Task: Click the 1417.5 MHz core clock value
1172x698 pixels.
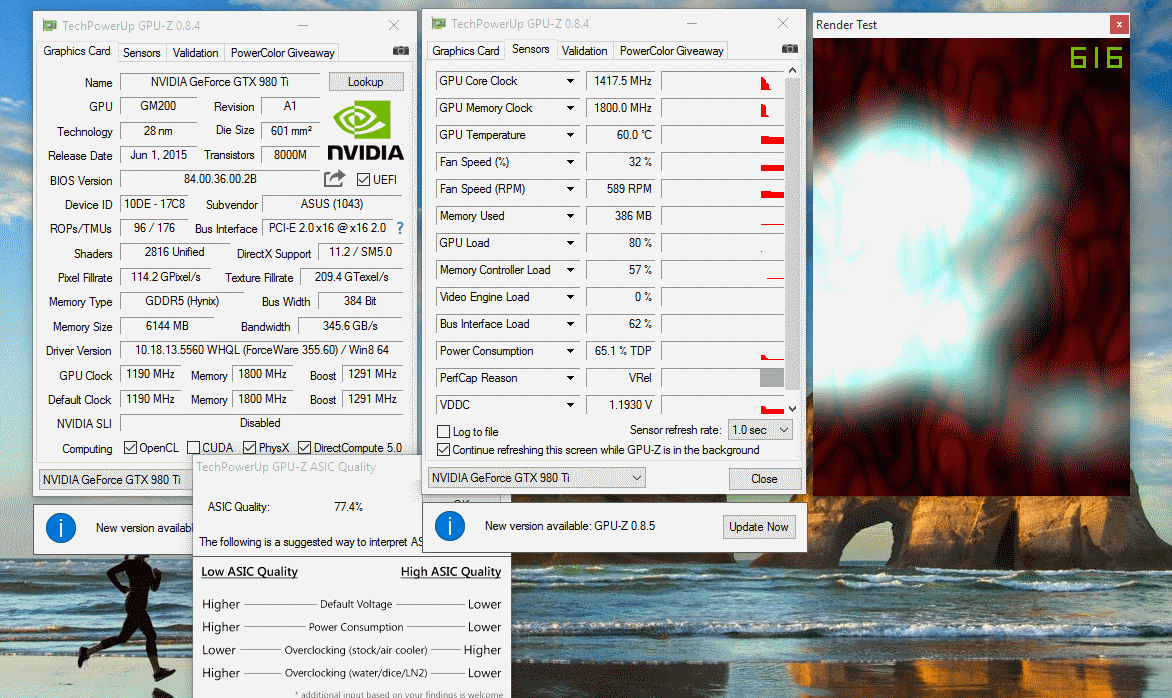Action: point(620,81)
